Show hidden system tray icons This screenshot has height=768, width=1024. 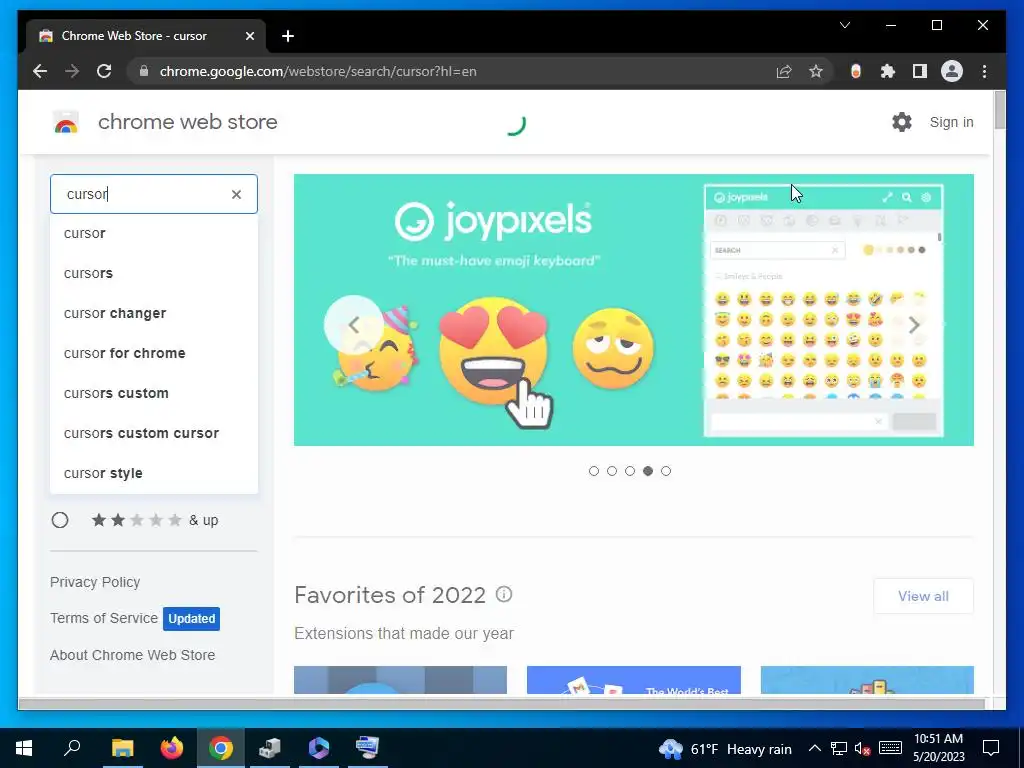[814, 748]
